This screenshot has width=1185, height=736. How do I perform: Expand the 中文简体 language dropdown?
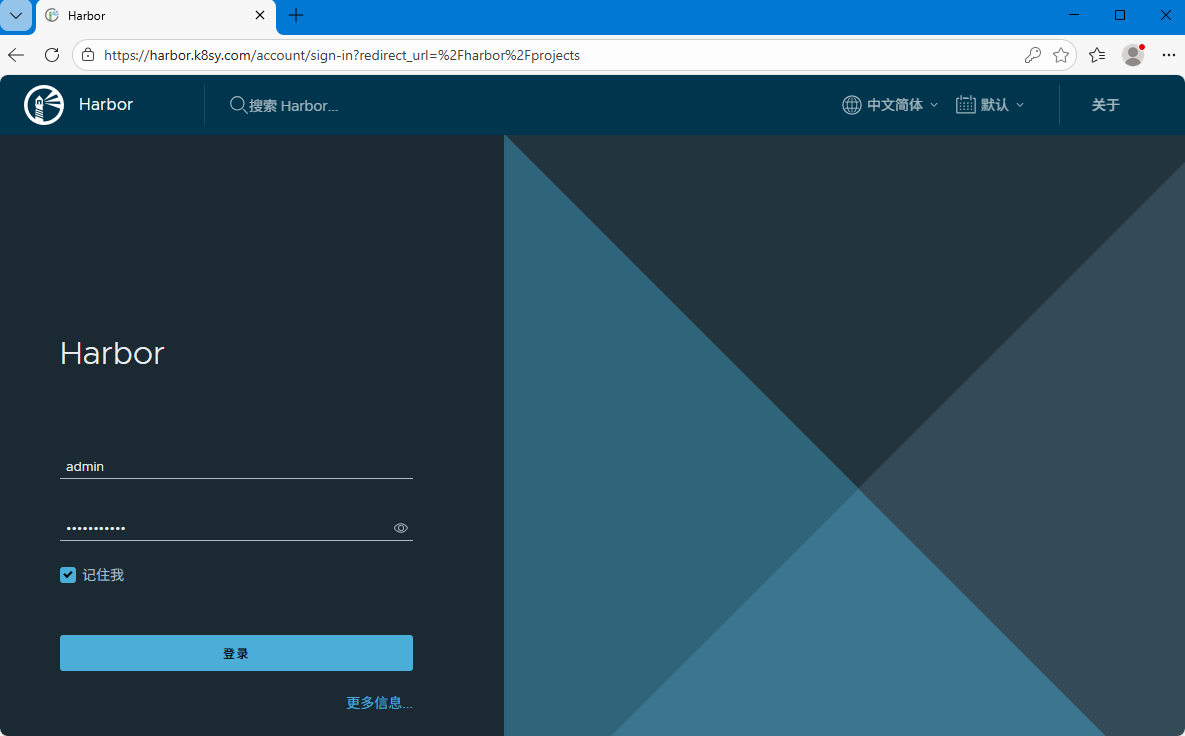point(902,105)
